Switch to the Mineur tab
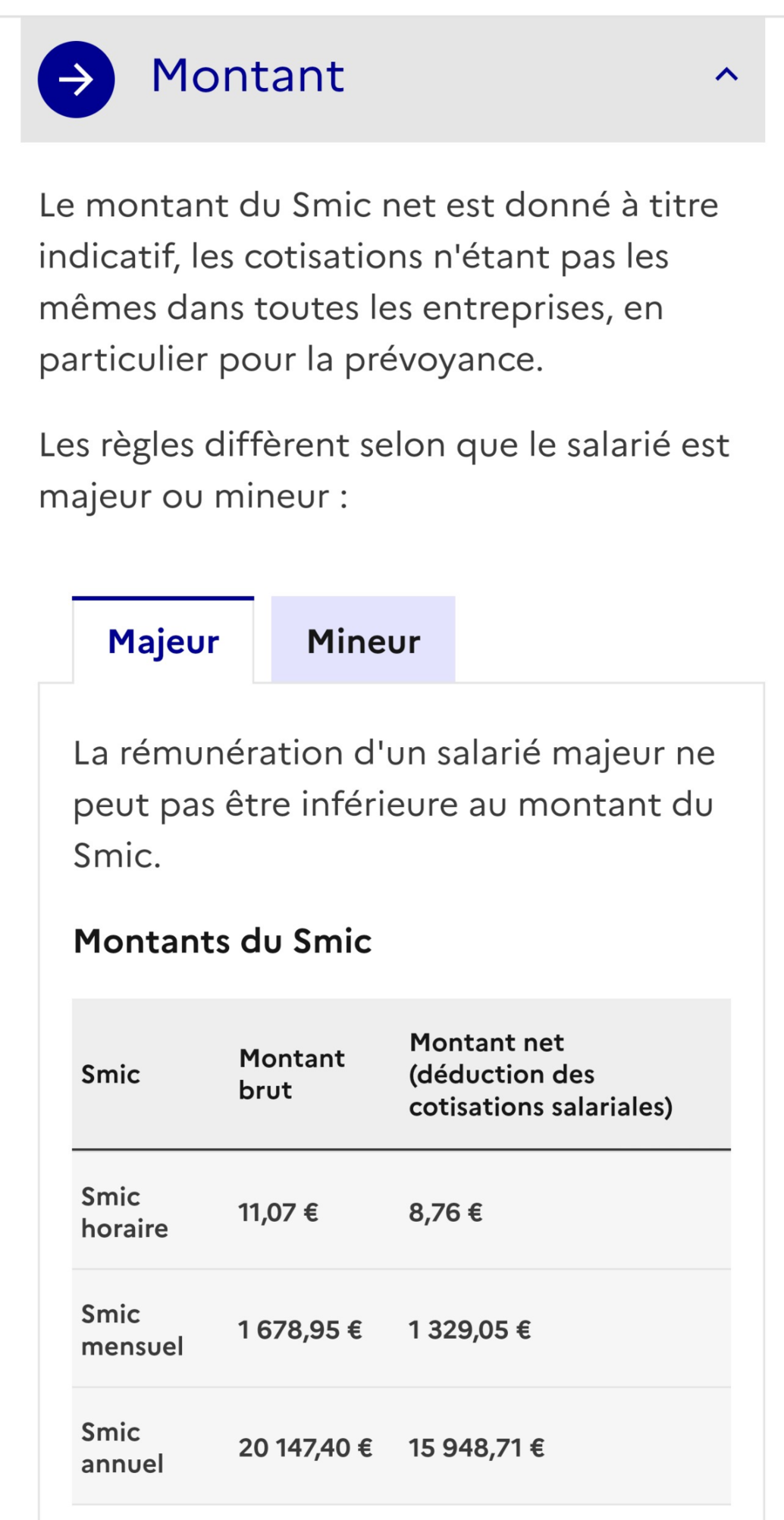The height and width of the screenshot is (1520, 784). [x=363, y=639]
